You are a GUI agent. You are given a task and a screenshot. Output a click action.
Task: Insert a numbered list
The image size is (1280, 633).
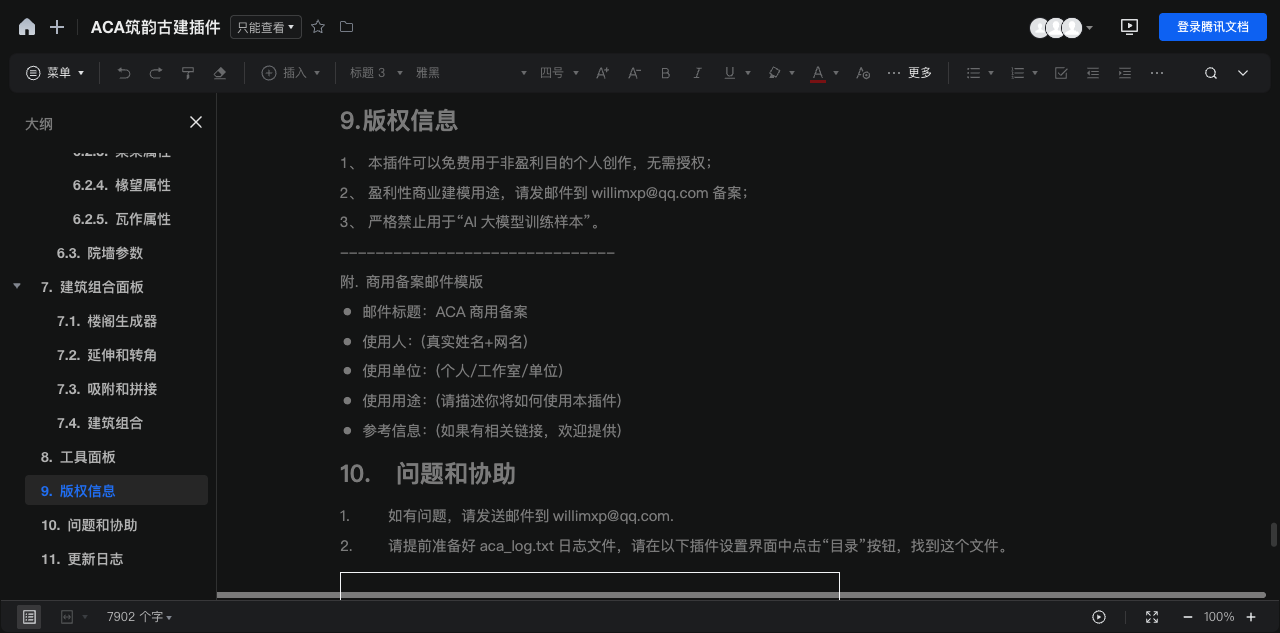(1017, 73)
